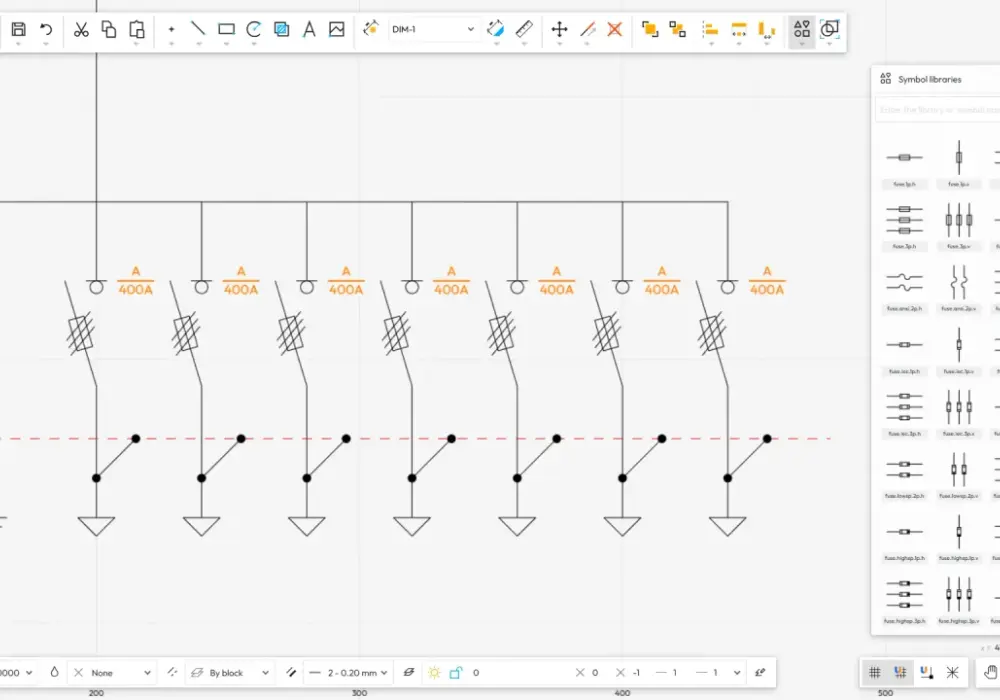Click the Align bottom icon

click(x=766, y=29)
